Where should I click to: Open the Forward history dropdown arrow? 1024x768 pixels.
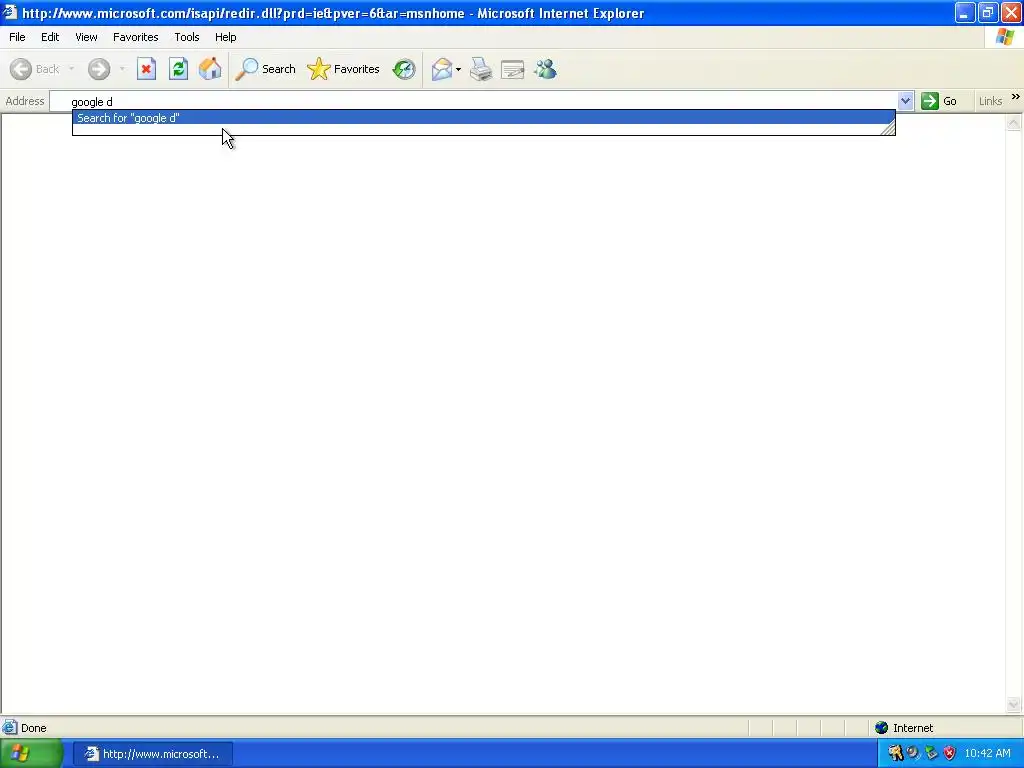pos(122,69)
